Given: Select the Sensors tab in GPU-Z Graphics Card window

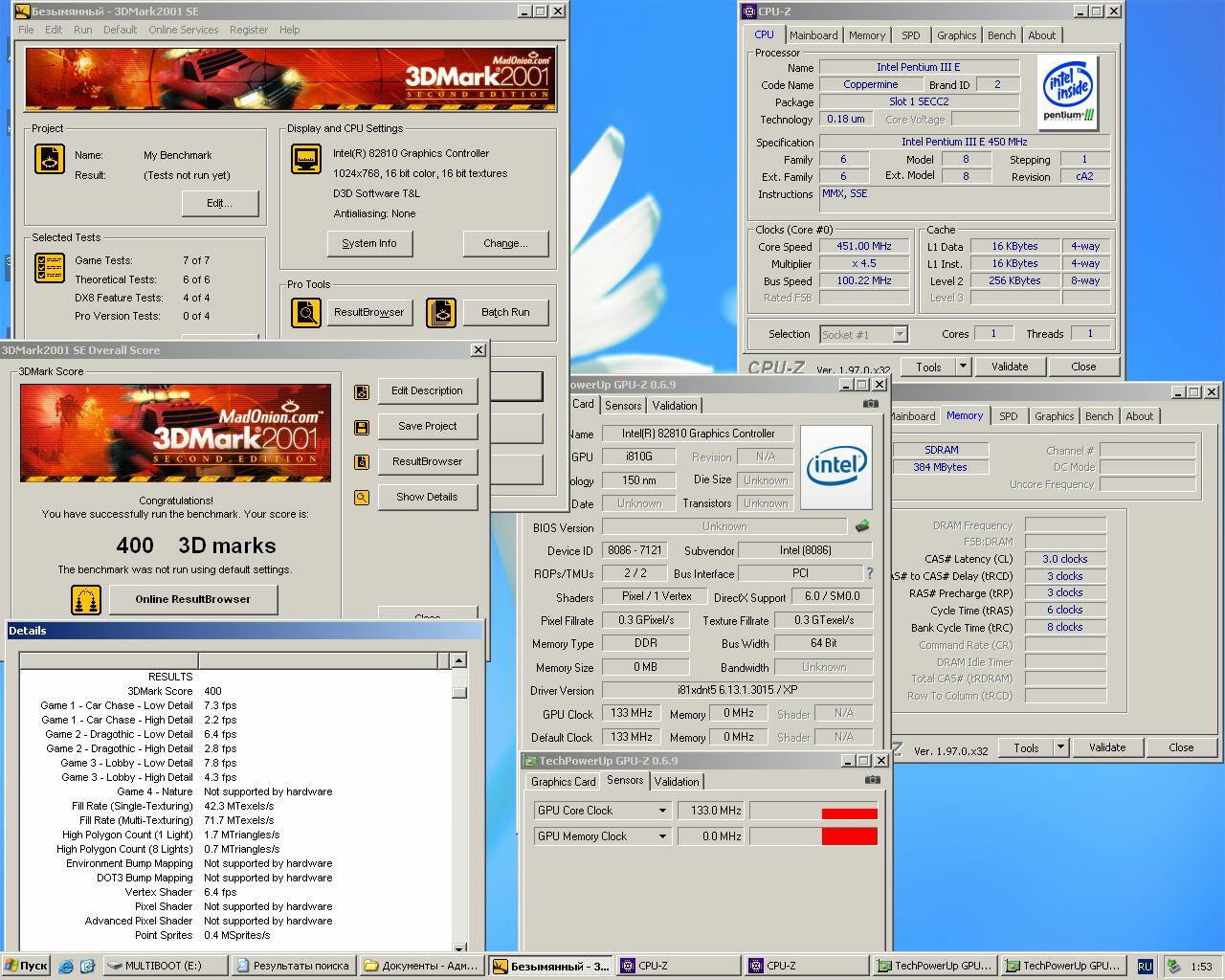Looking at the screenshot, I should [x=623, y=406].
